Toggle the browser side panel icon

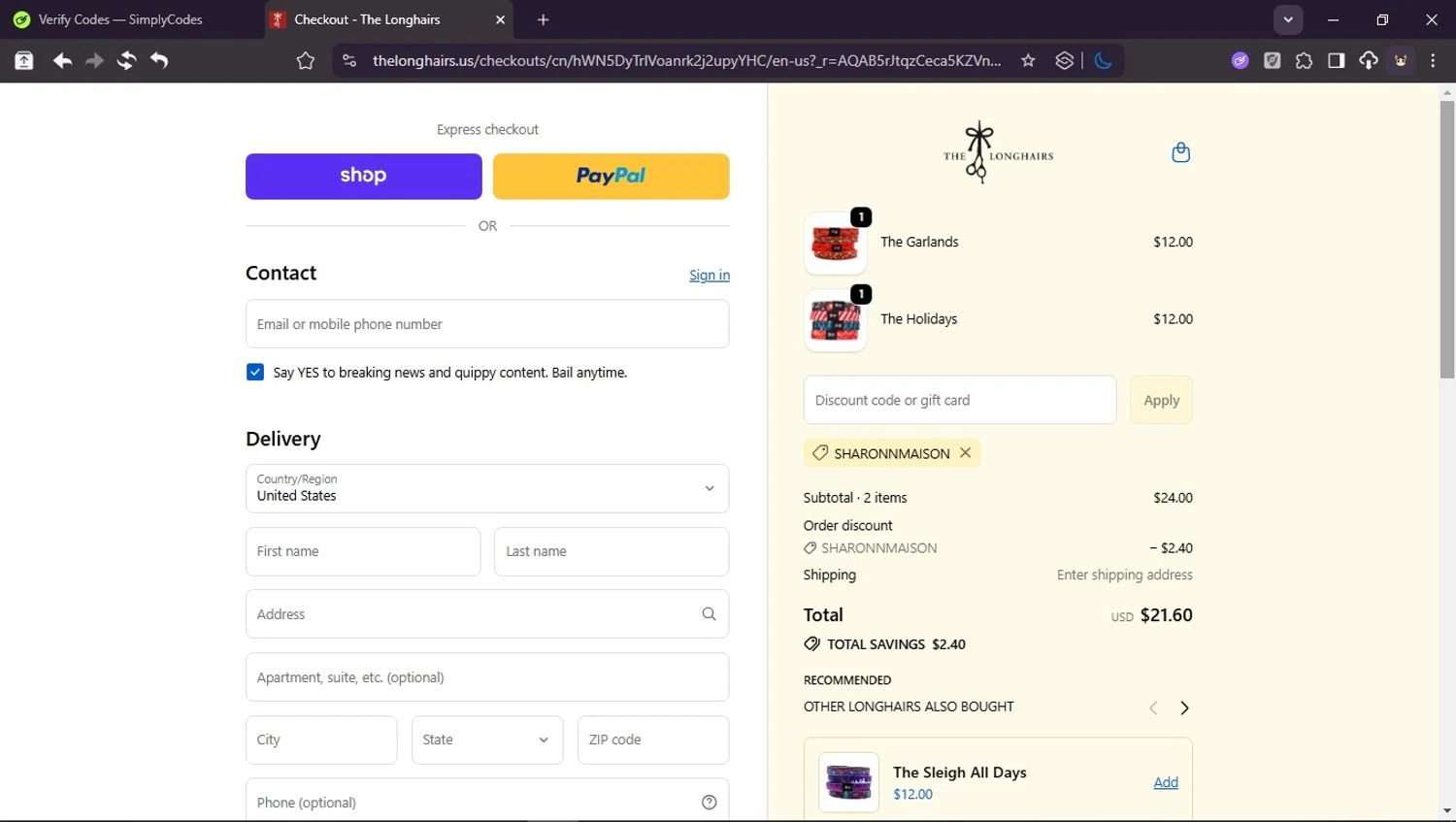[1336, 60]
